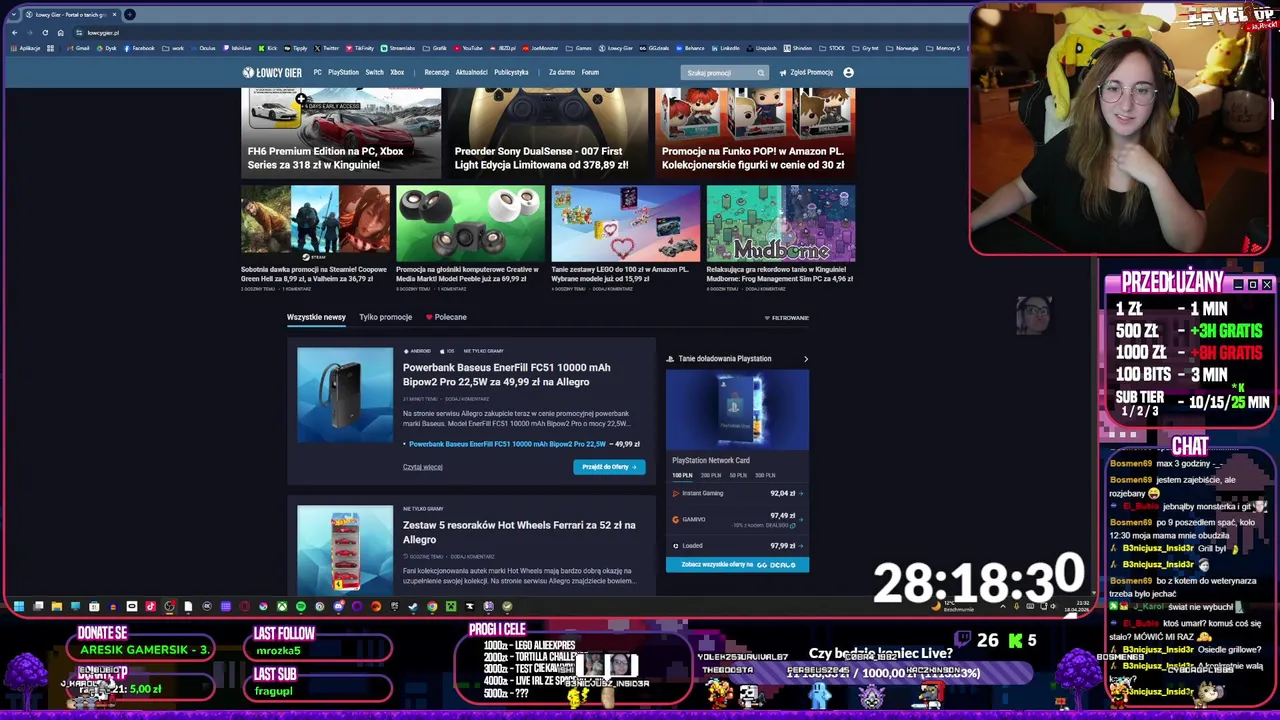Go back in the browser
This screenshot has width=1280, height=720.
tap(14, 33)
